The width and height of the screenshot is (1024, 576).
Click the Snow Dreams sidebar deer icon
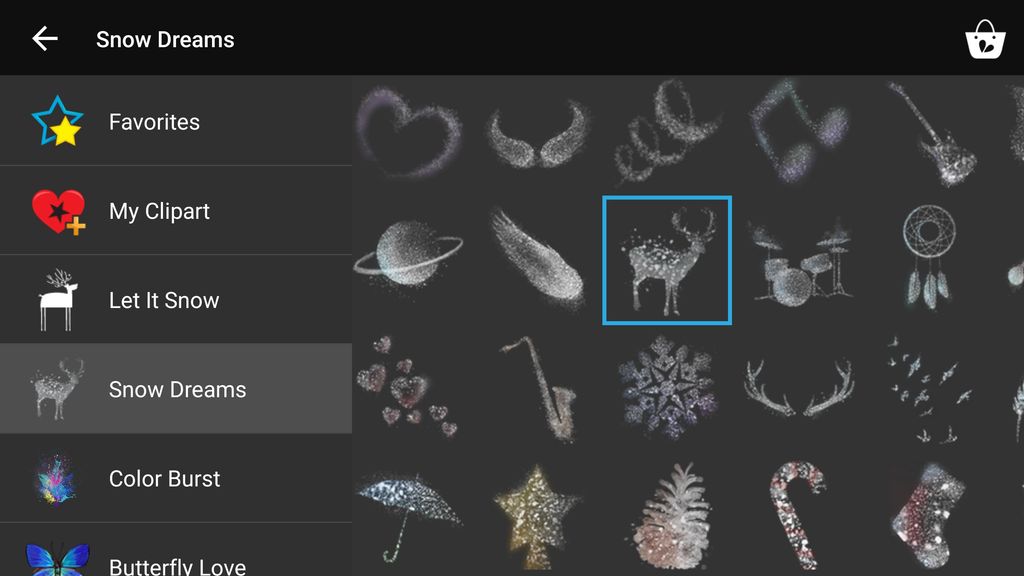[x=57, y=389]
